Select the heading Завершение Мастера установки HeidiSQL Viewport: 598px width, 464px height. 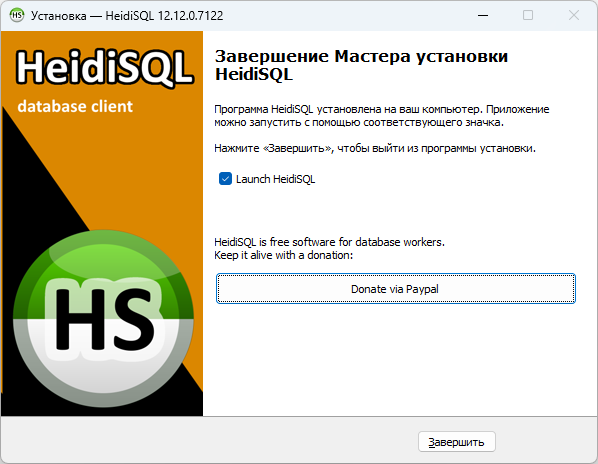361,65
